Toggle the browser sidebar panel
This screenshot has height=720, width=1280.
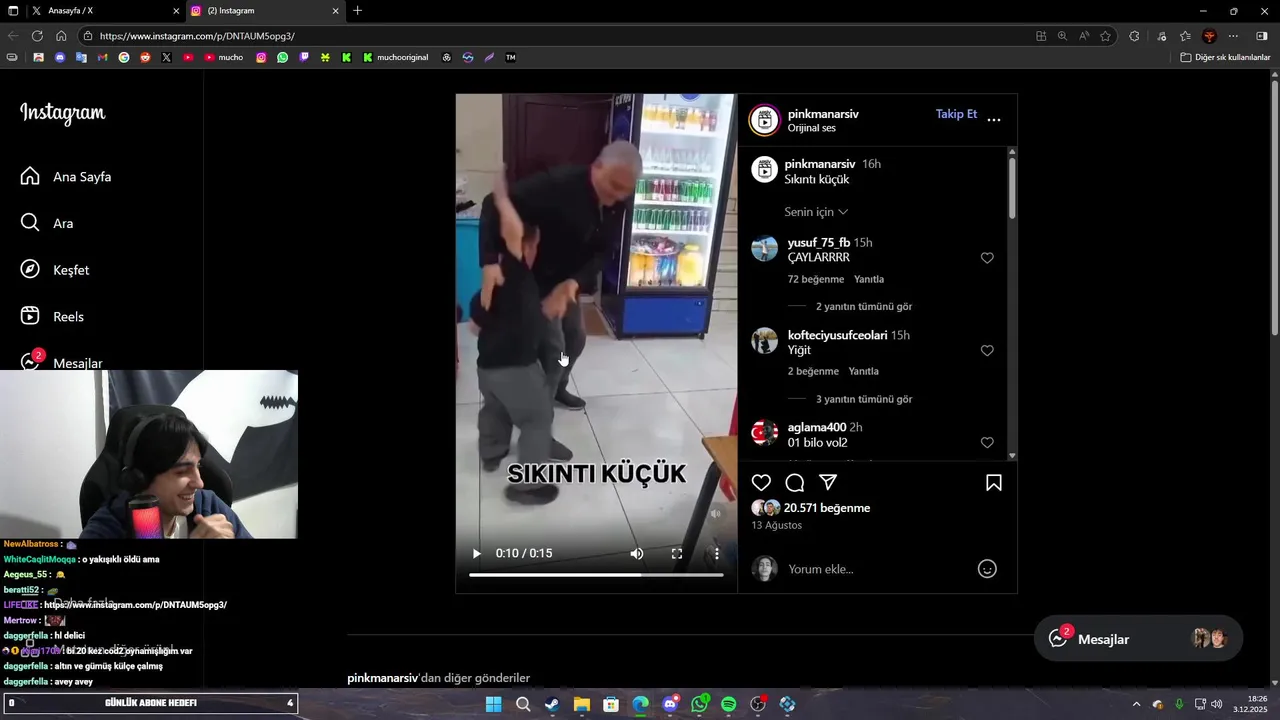pos(1261,36)
